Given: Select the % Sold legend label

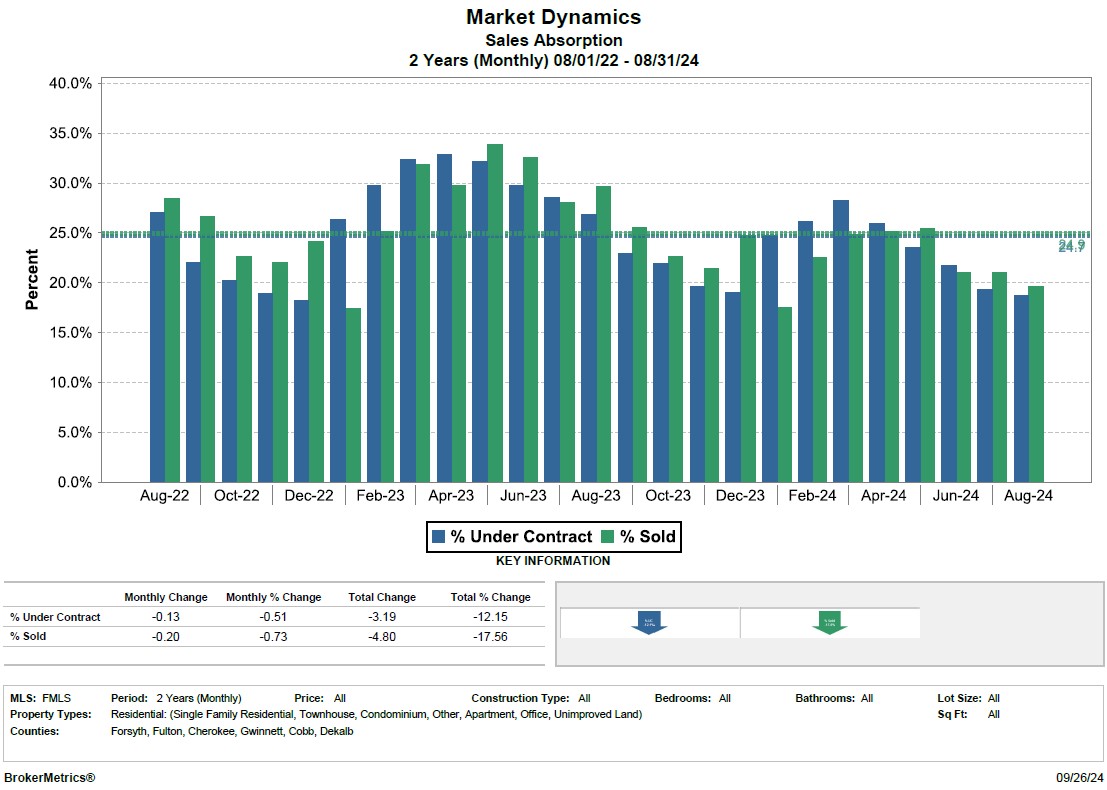Looking at the screenshot, I should pyautogui.click(x=647, y=537).
